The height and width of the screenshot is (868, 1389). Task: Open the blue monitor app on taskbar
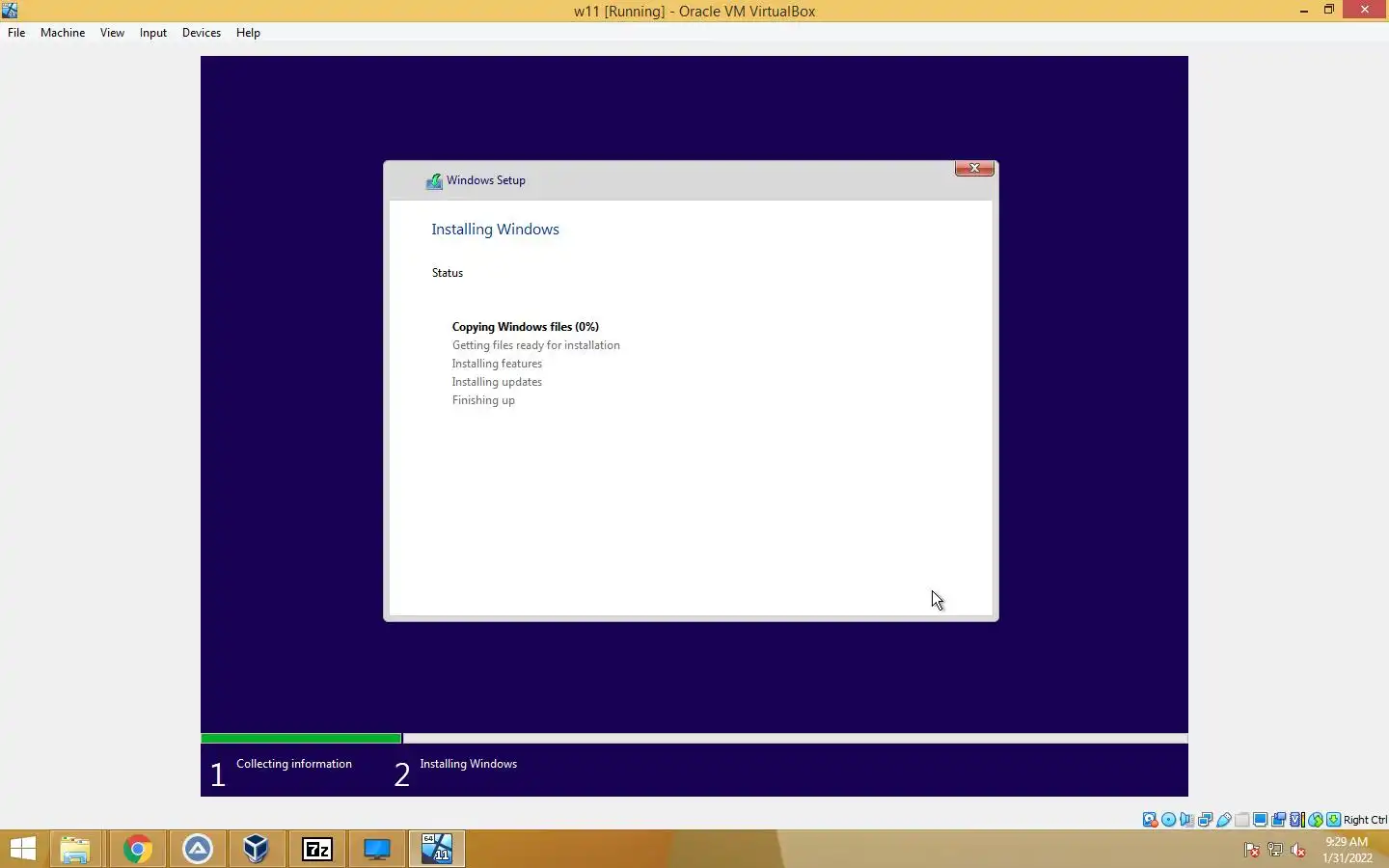[x=376, y=849]
